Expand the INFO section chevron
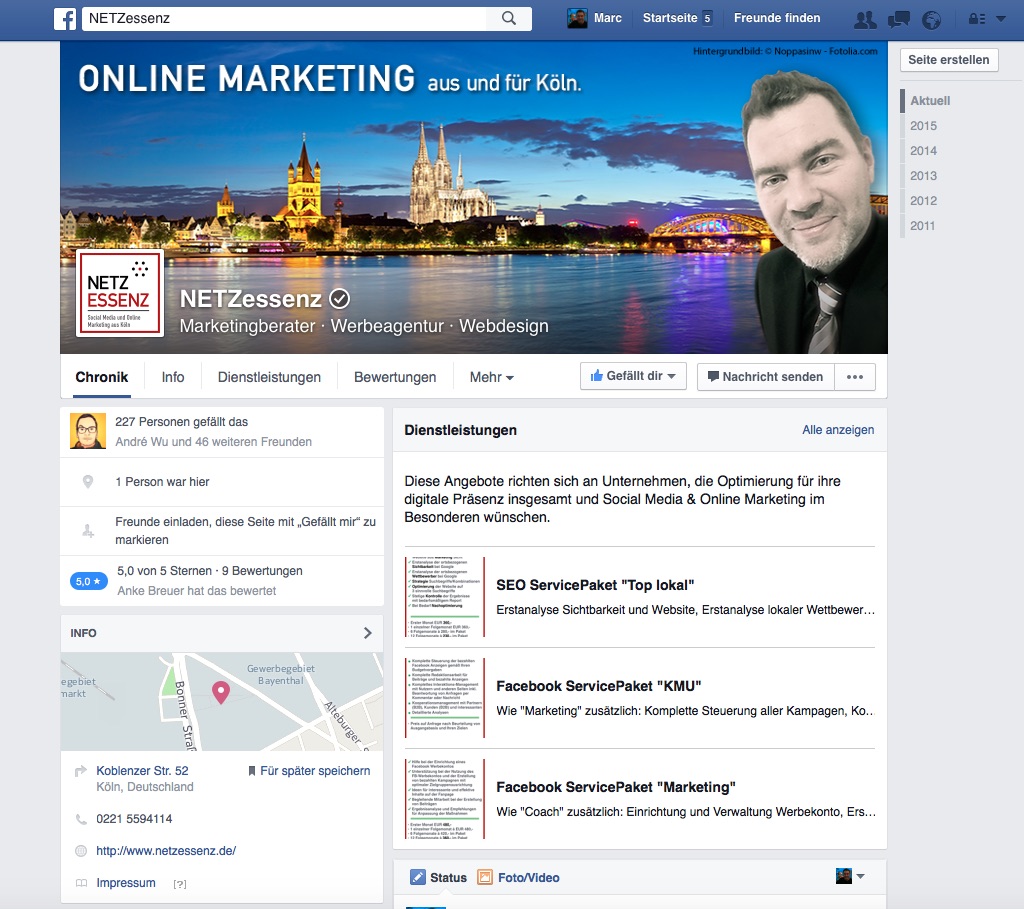 click(x=367, y=633)
